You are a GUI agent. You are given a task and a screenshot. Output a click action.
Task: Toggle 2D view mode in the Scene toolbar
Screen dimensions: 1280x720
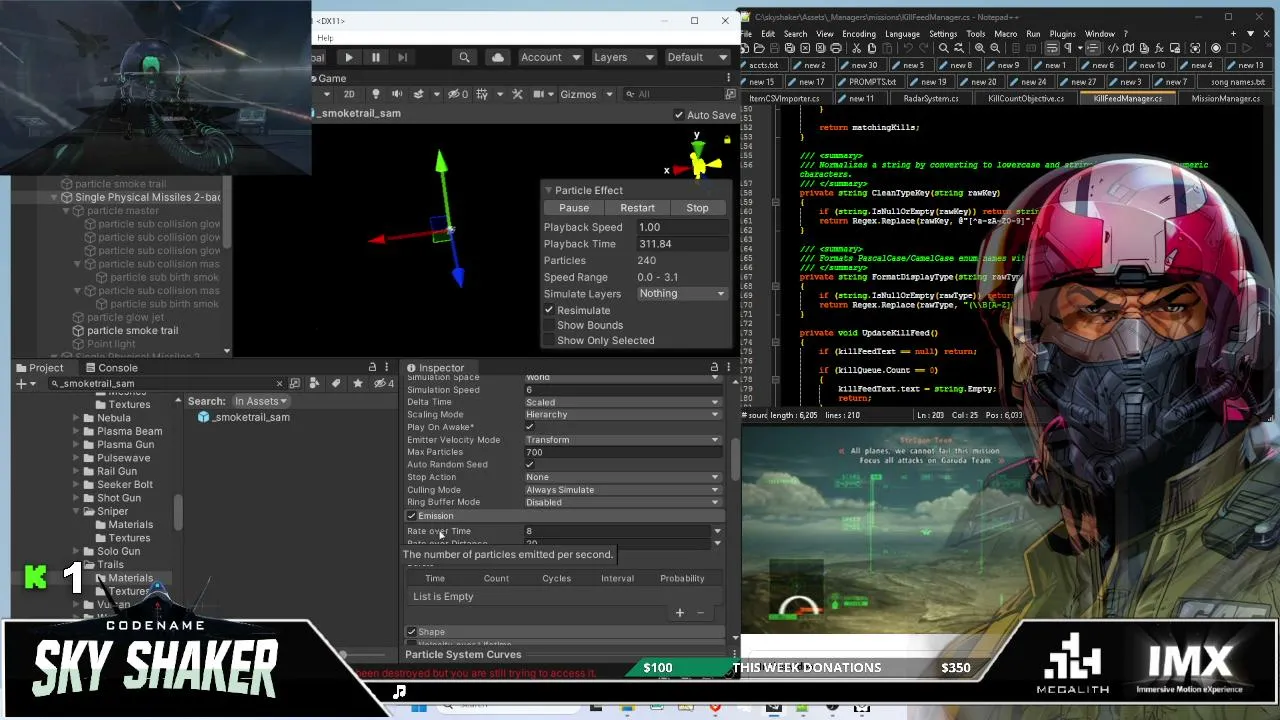pos(349,94)
